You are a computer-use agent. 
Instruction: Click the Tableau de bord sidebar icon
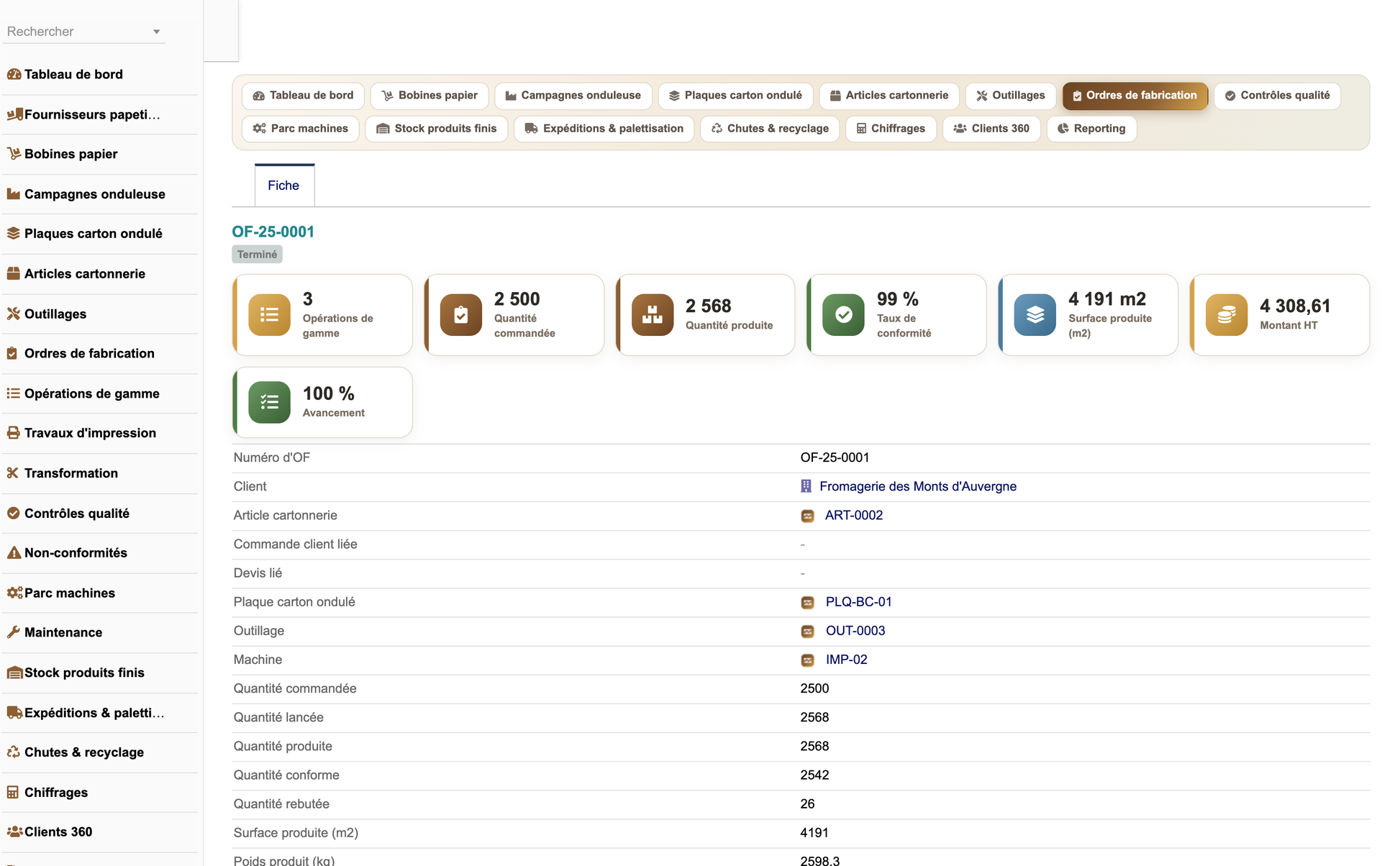pos(14,74)
